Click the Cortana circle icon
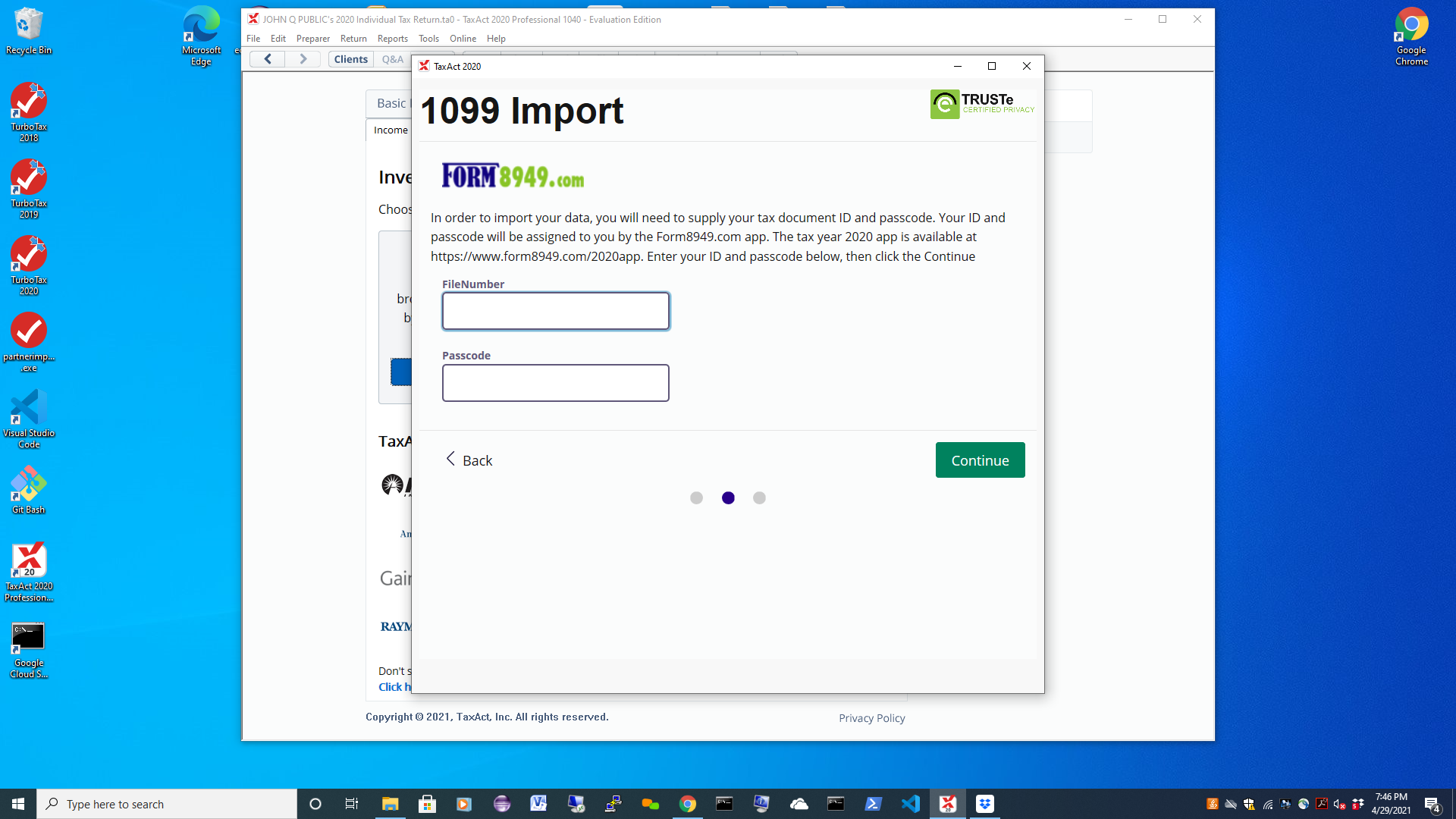The height and width of the screenshot is (819, 1456). click(315, 804)
